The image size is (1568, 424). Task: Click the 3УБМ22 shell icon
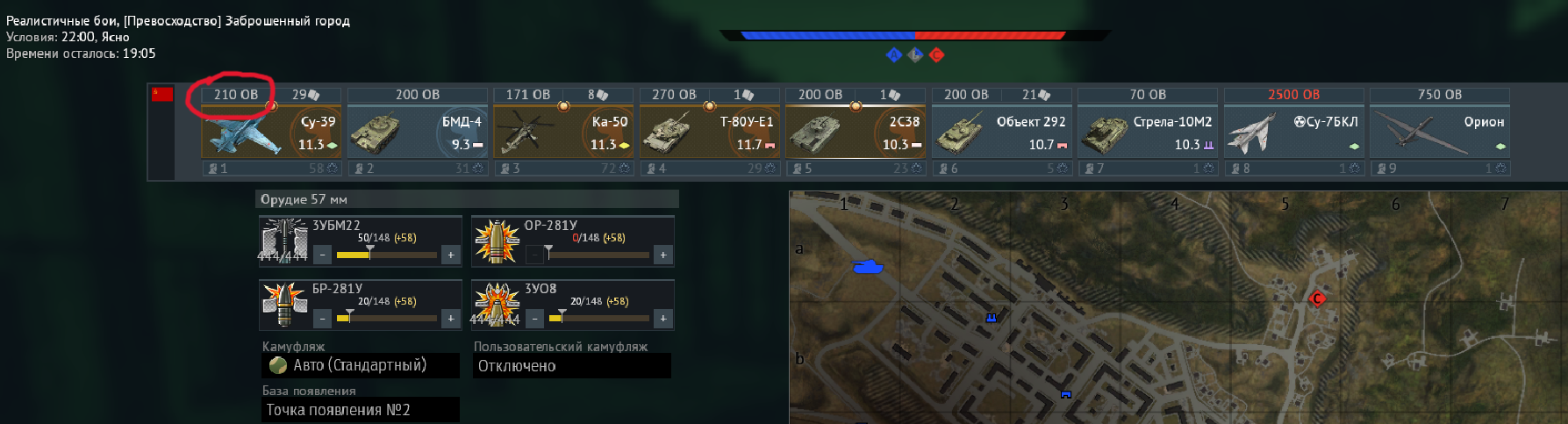[x=284, y=241]
